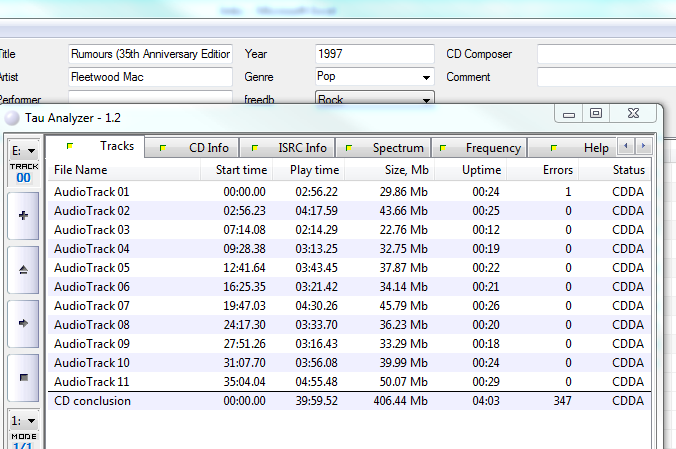Viewport: 676px width, 449px height.
Task: Click the Tau Analyzer title bar icon
Action: [x=12, y=117]
